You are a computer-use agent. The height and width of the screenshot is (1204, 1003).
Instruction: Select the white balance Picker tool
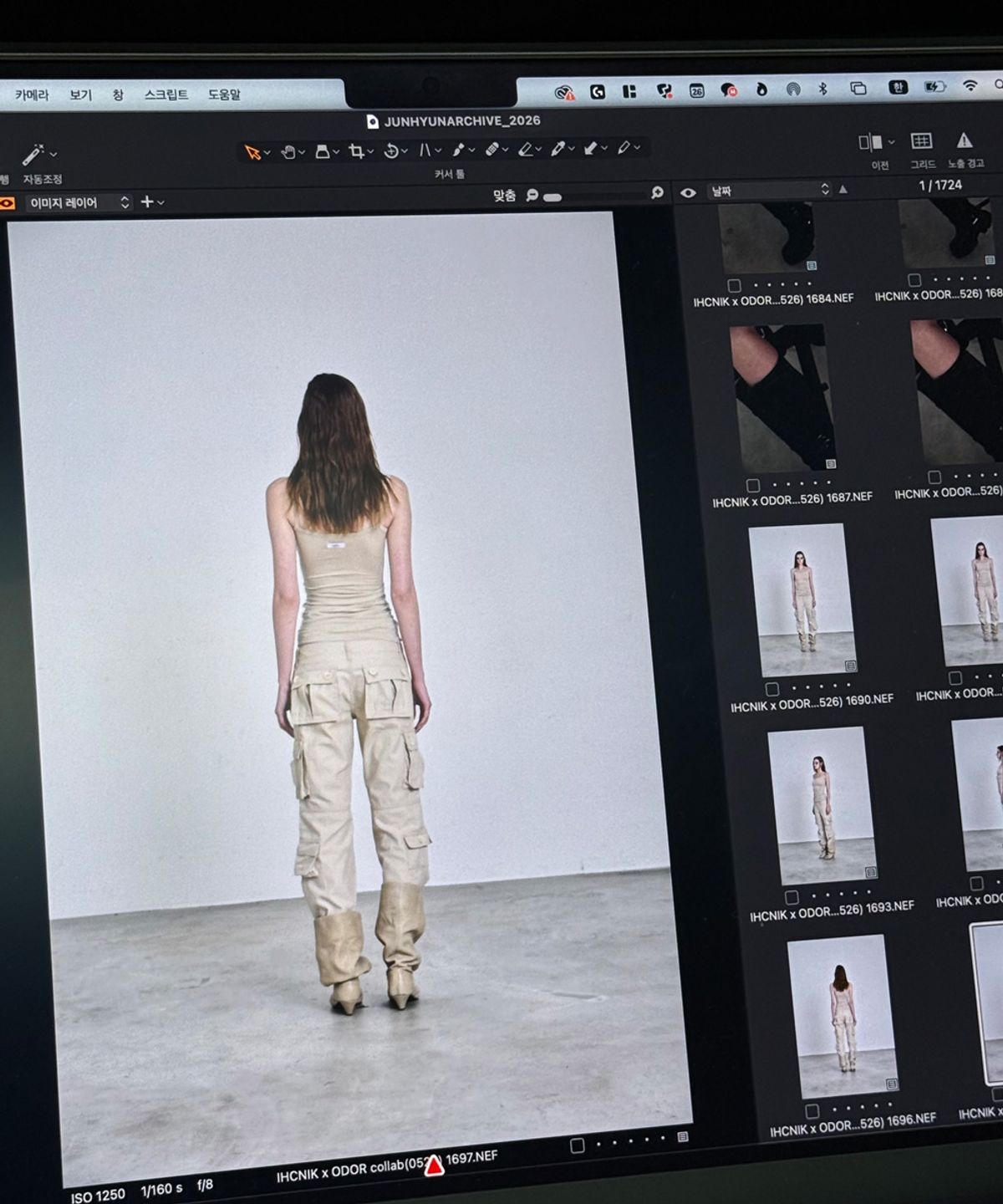pyautogui.click(x=558, y=148)
